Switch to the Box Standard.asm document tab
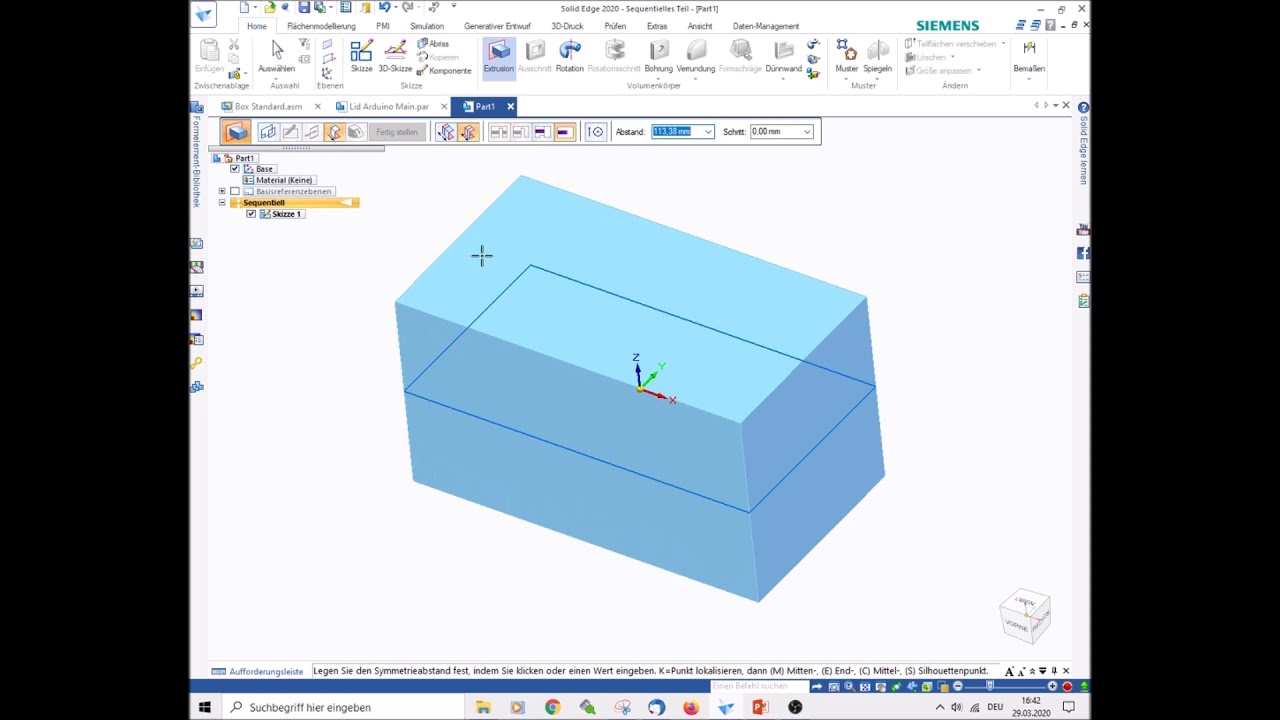1280x720 pixels. 268,106
